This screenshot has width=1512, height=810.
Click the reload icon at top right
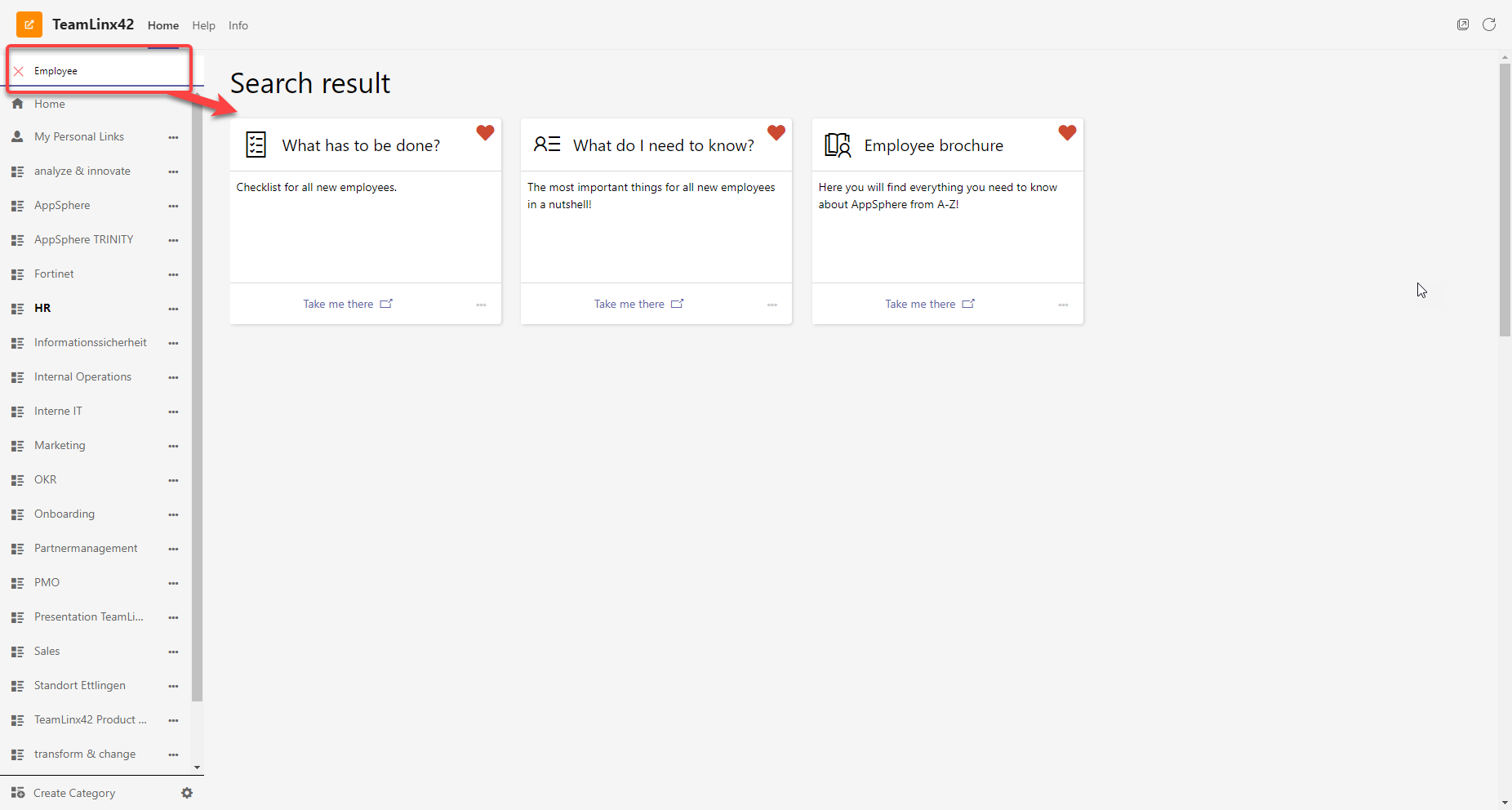tap(1488, 24)
